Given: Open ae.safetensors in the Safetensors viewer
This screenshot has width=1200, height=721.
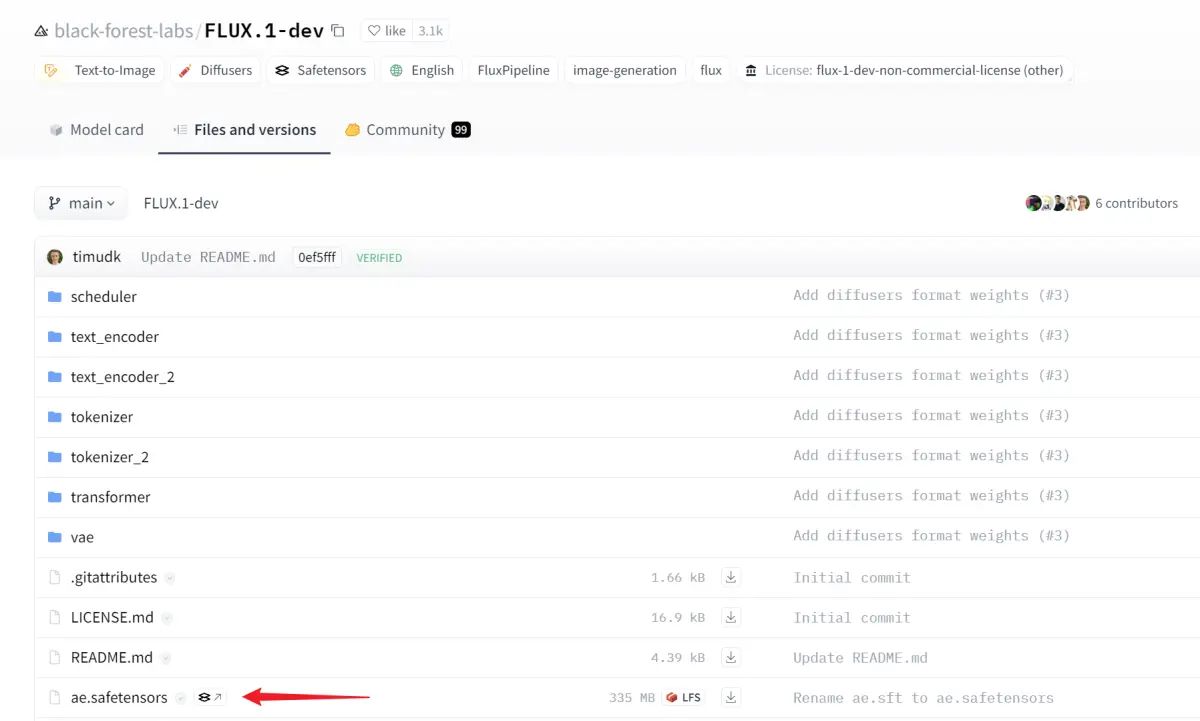Looking at the screenshot, I should pyautogui.click(x=209, y=697).
